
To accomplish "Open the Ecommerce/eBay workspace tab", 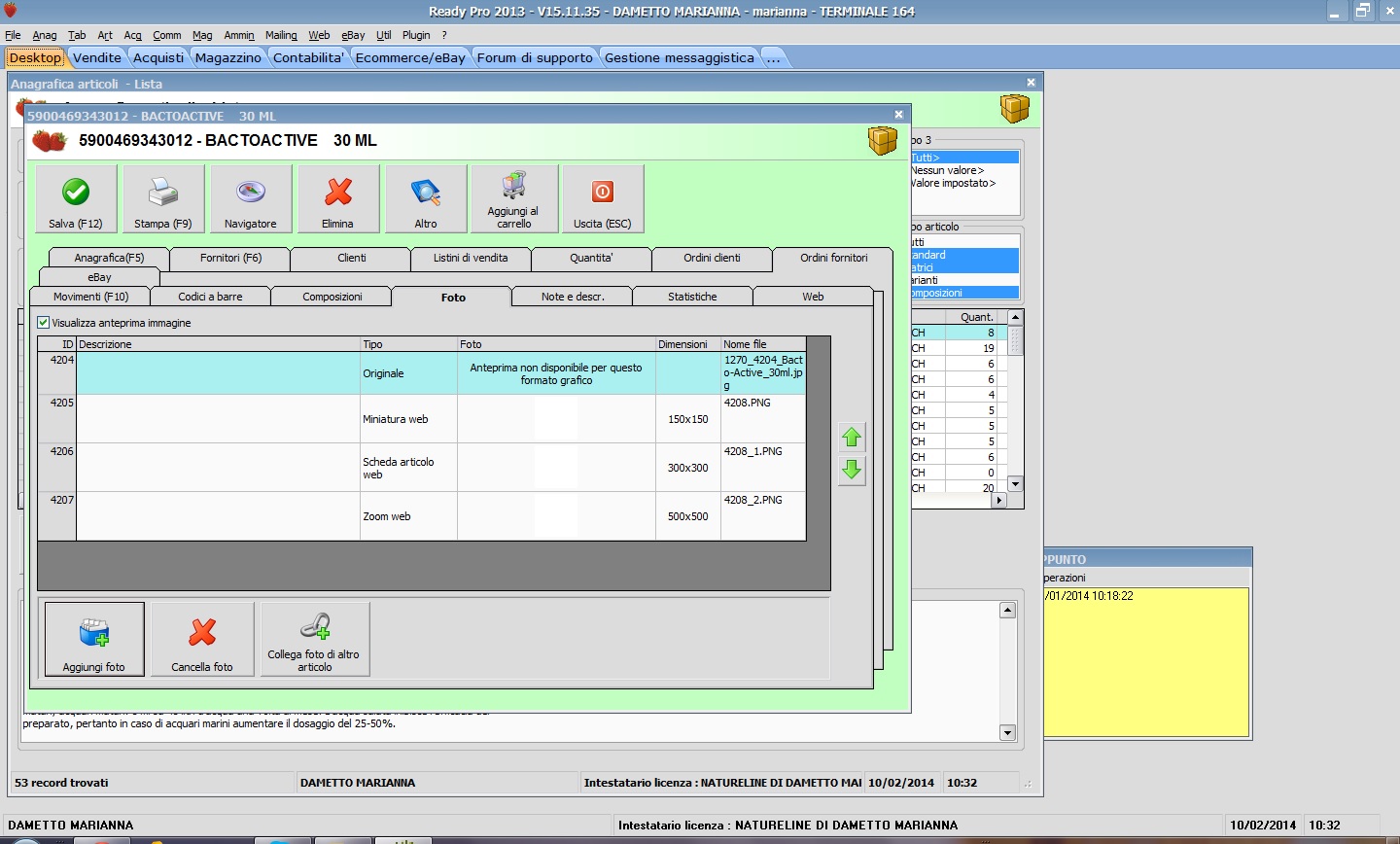I will pos(410,57).
